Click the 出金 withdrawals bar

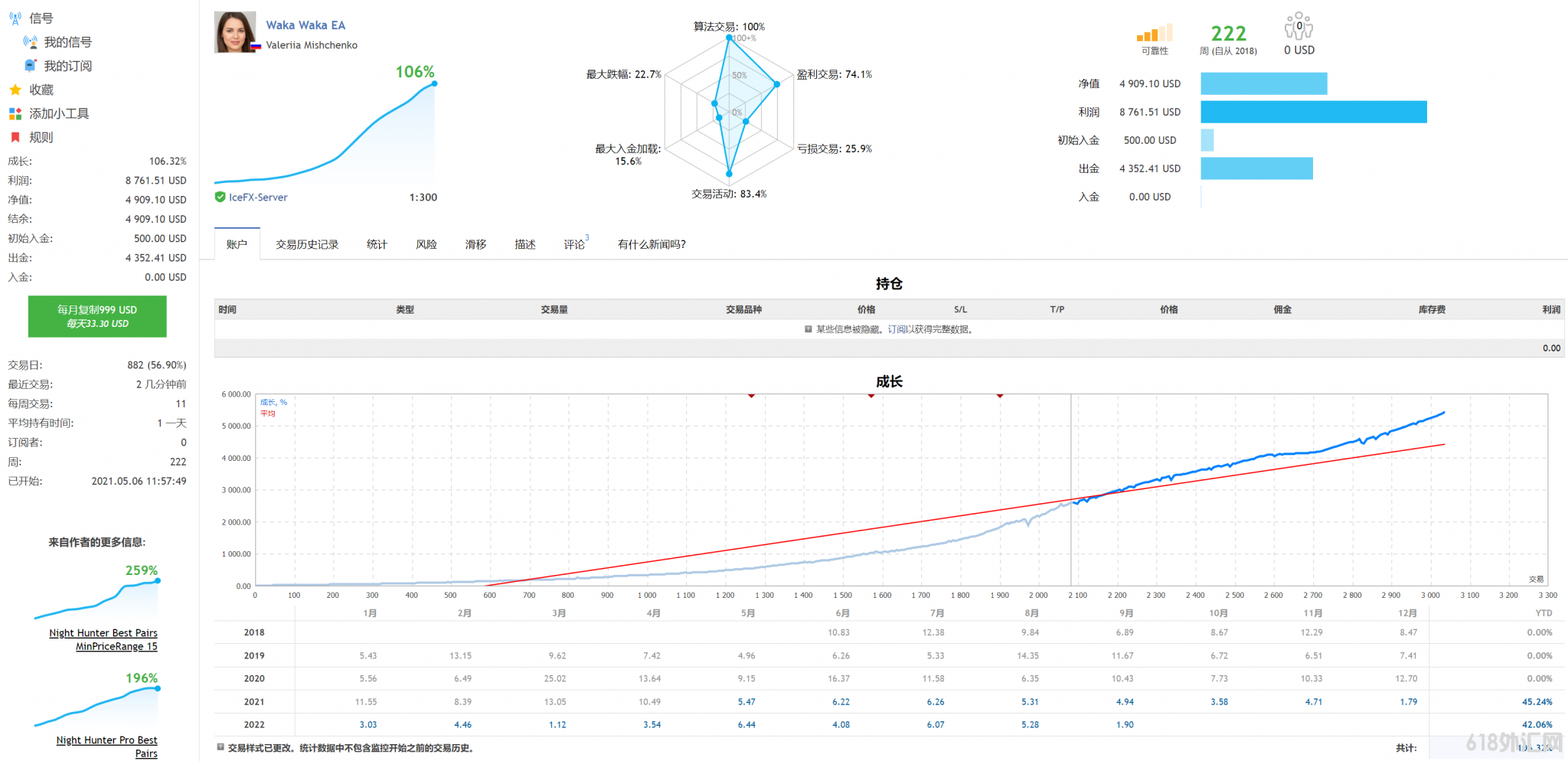(1257, 168)
